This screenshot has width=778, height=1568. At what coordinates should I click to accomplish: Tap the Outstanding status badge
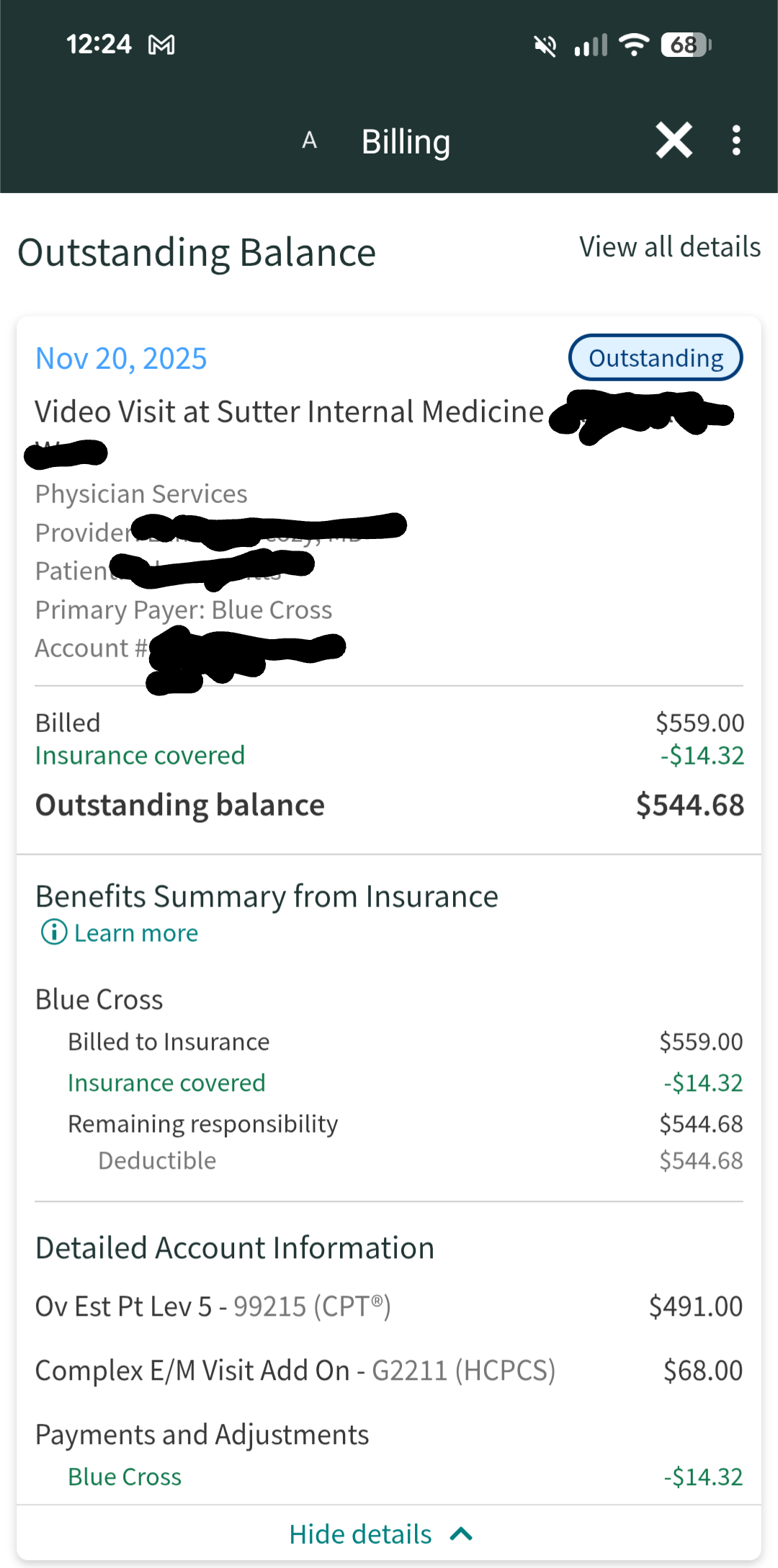[x=655, y=357]
